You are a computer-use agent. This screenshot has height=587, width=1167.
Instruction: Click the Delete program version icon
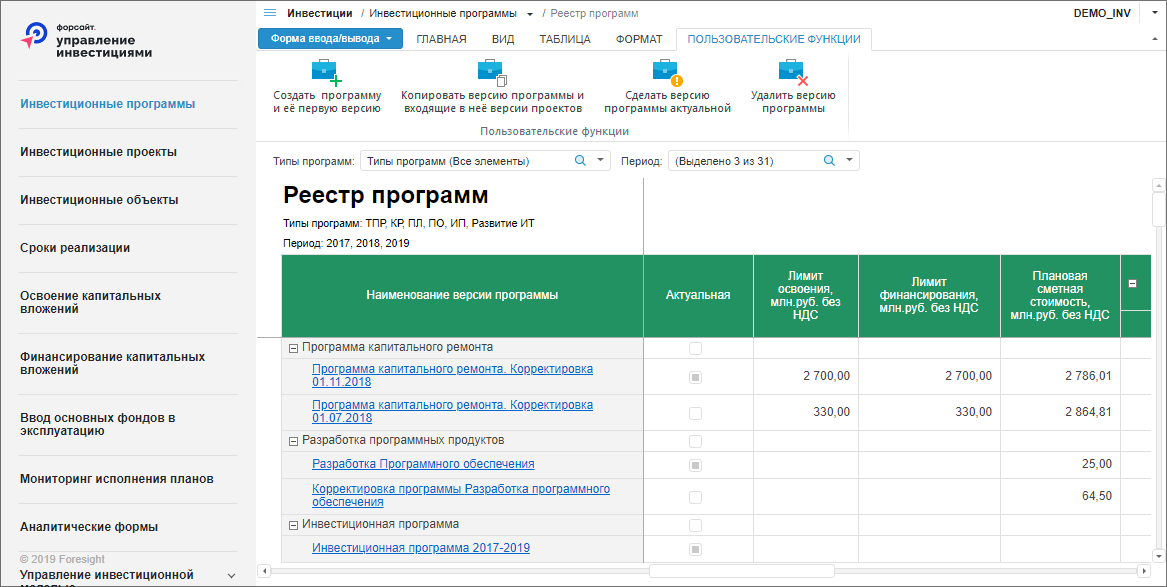point(793,73)
